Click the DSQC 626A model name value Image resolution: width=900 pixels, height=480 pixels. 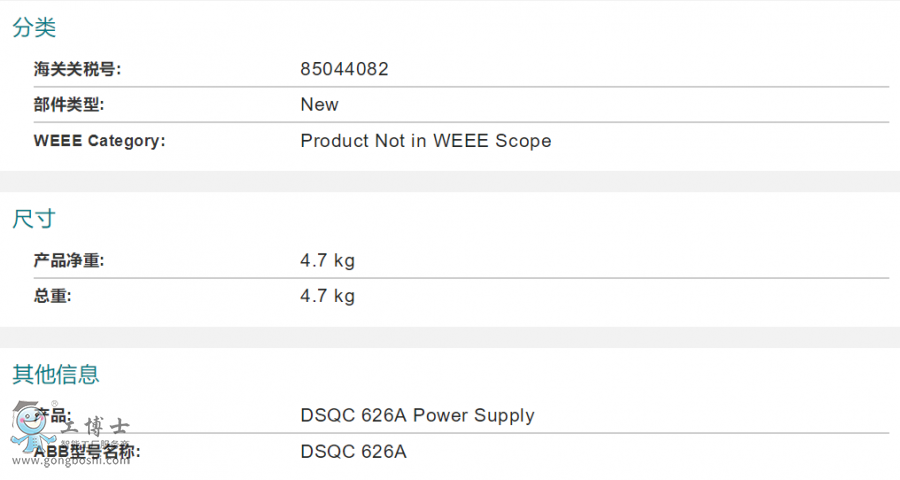(x=353, y=452)
